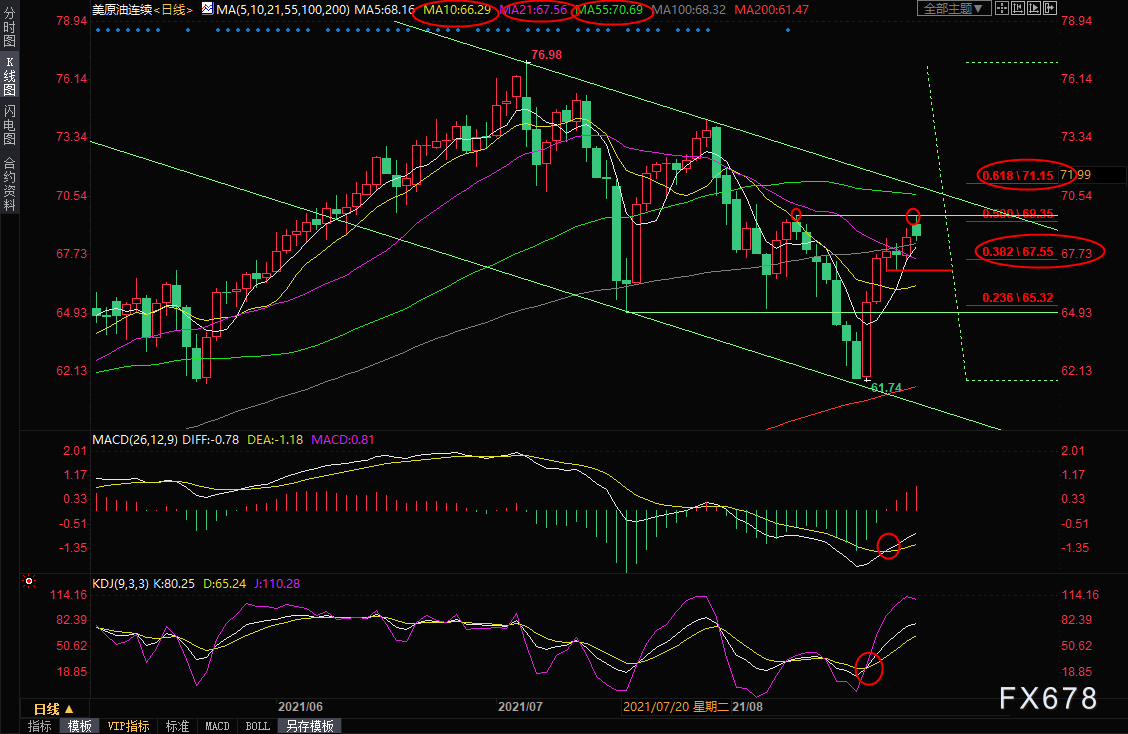Select the K线图 sidebar view
This screenshot has width=1128, height=734.
click(x=9, y=76)
